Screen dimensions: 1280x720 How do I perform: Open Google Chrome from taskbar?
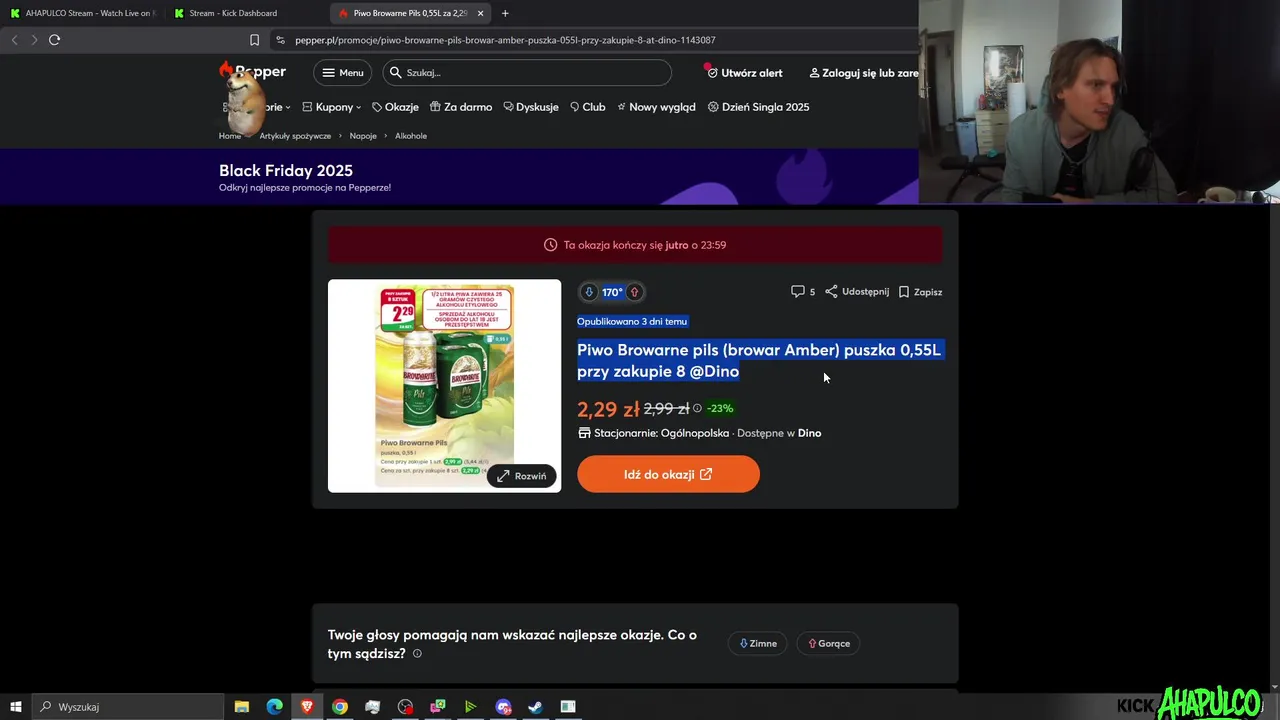340,707
